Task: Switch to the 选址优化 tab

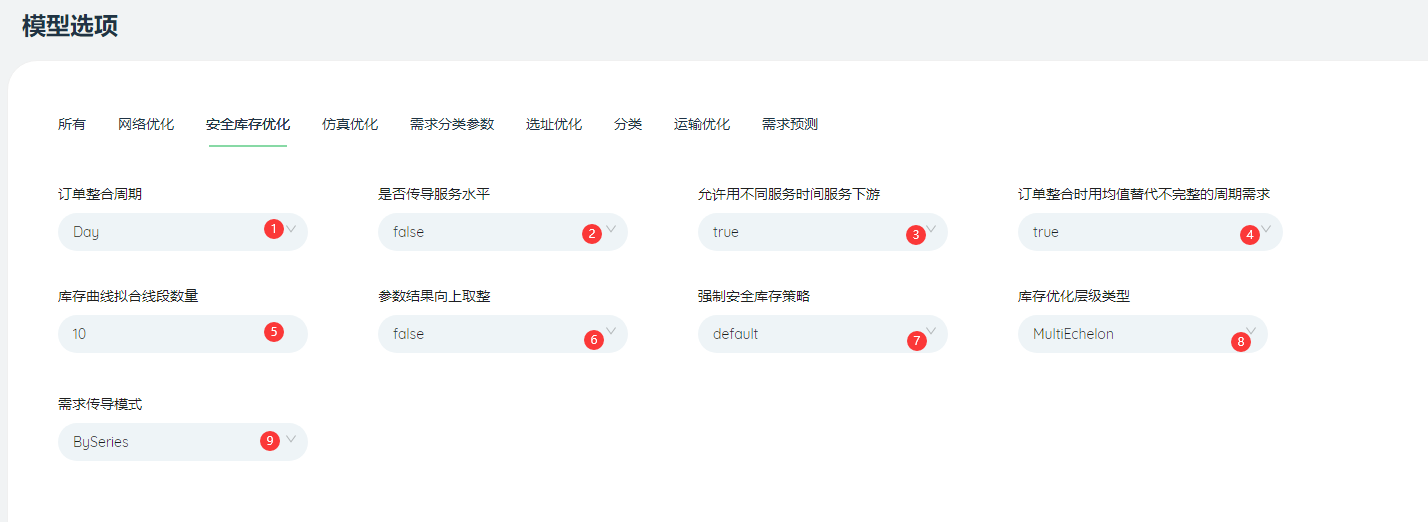Action: [554, 125]
